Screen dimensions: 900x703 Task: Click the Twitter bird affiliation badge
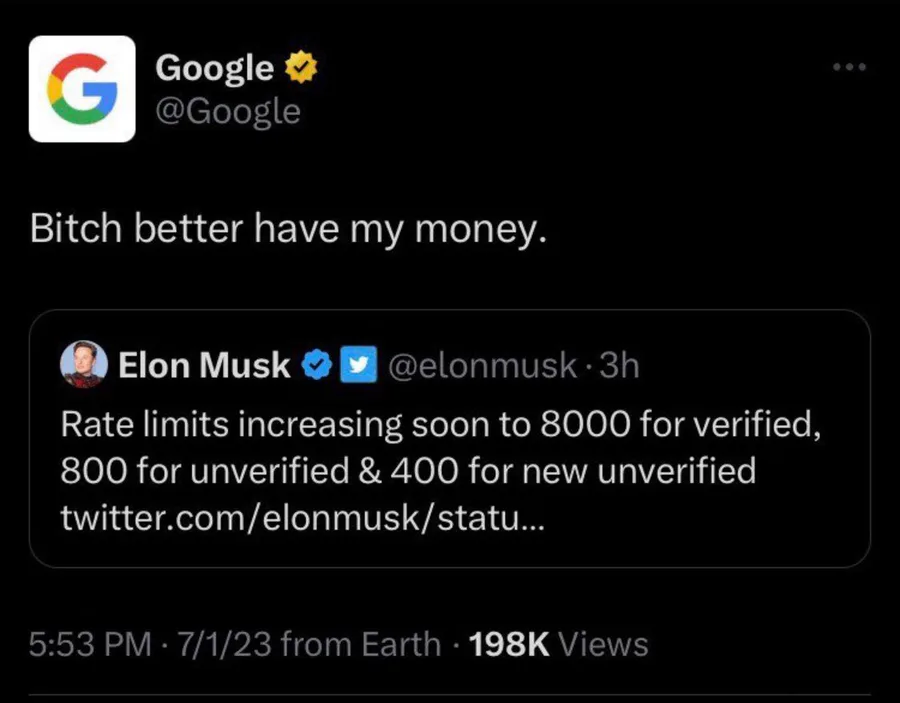pos(358,364)
